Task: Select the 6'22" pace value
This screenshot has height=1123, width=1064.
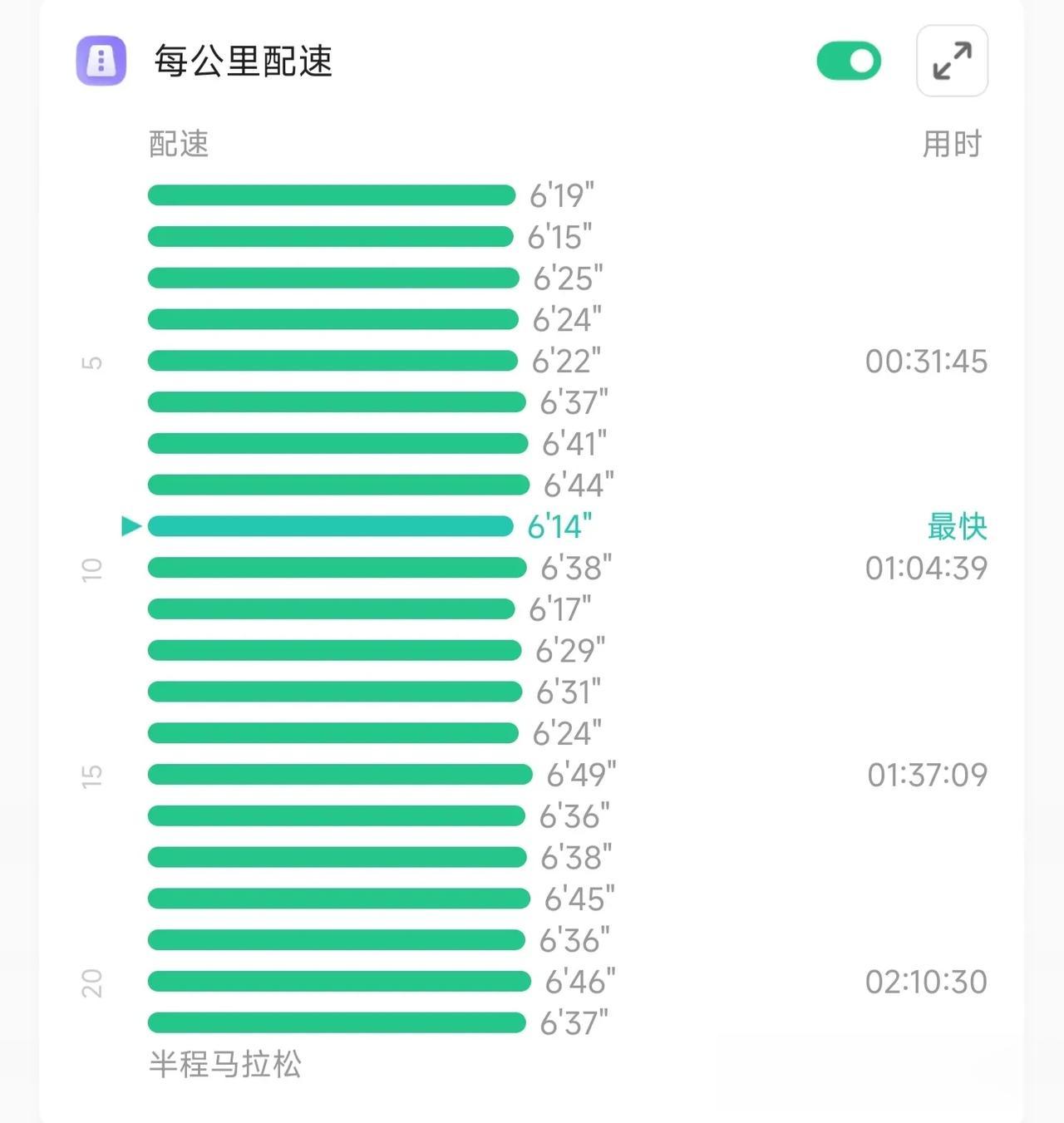Action: pos(566,361)
